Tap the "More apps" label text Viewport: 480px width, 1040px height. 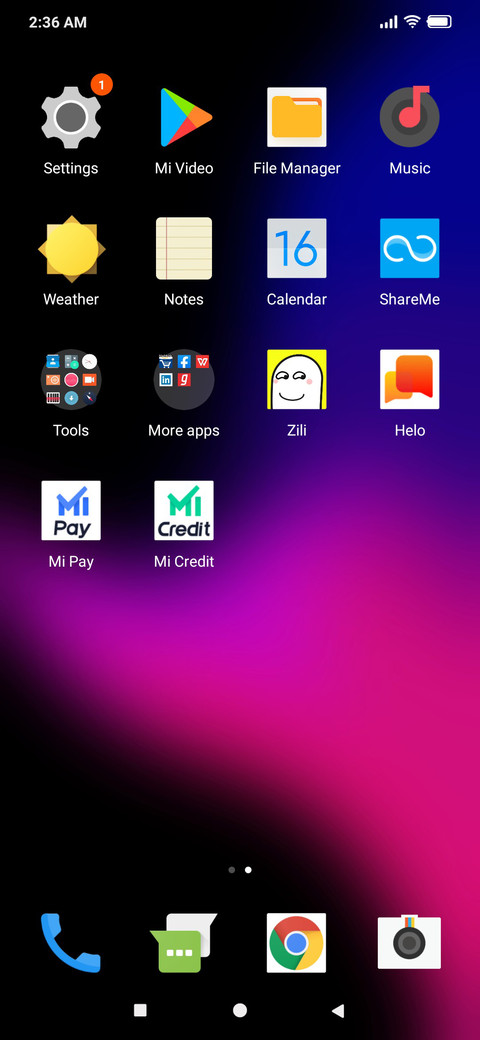click(x=184, y=431)
